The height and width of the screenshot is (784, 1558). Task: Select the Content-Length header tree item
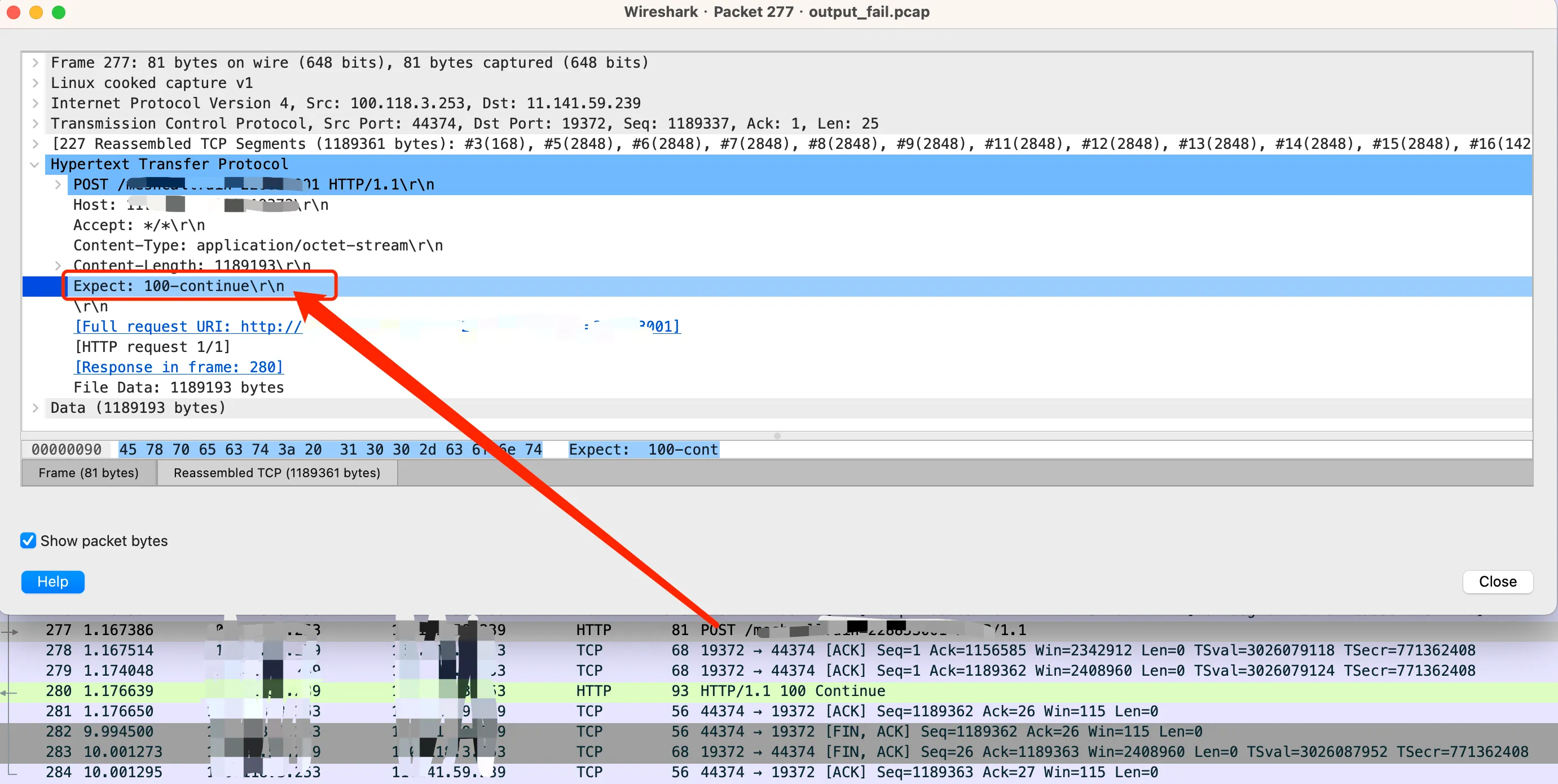pos(195,265)
